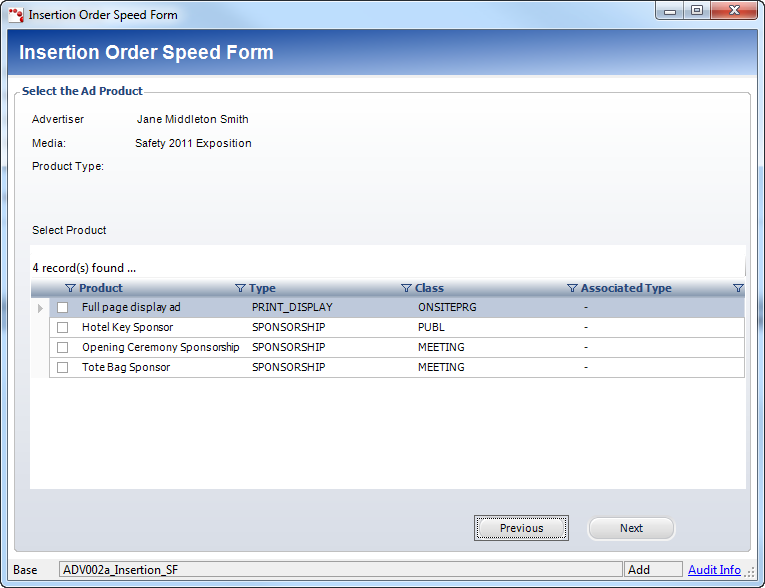Click filter icon on Associated Type column
The height and width of the screenshot is (588, 765).
point(572,289)
